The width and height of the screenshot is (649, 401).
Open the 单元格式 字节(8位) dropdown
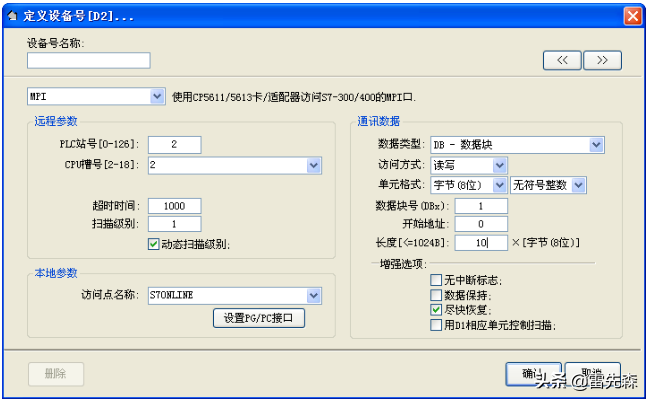click(x=499, y=185)
